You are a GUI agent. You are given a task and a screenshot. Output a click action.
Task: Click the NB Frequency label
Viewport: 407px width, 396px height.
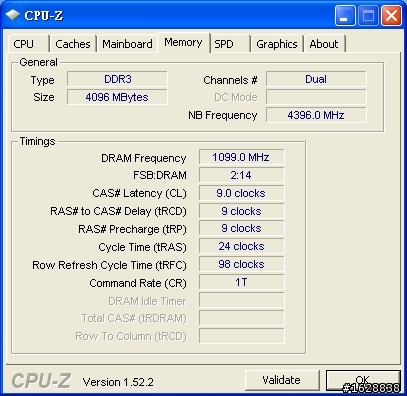[223, 115]
